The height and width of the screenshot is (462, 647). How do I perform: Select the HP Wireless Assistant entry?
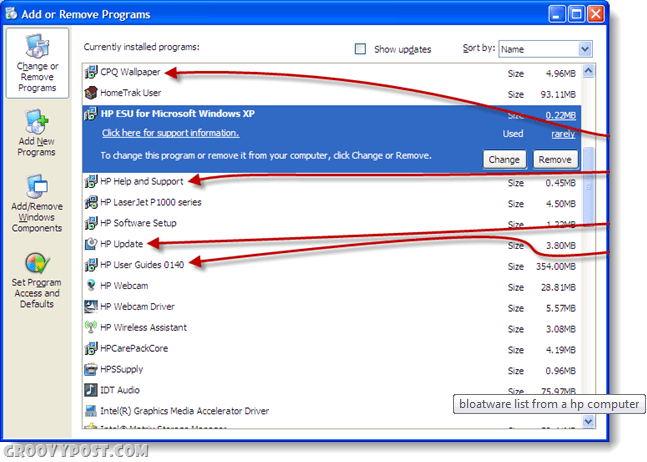(332, 328)
